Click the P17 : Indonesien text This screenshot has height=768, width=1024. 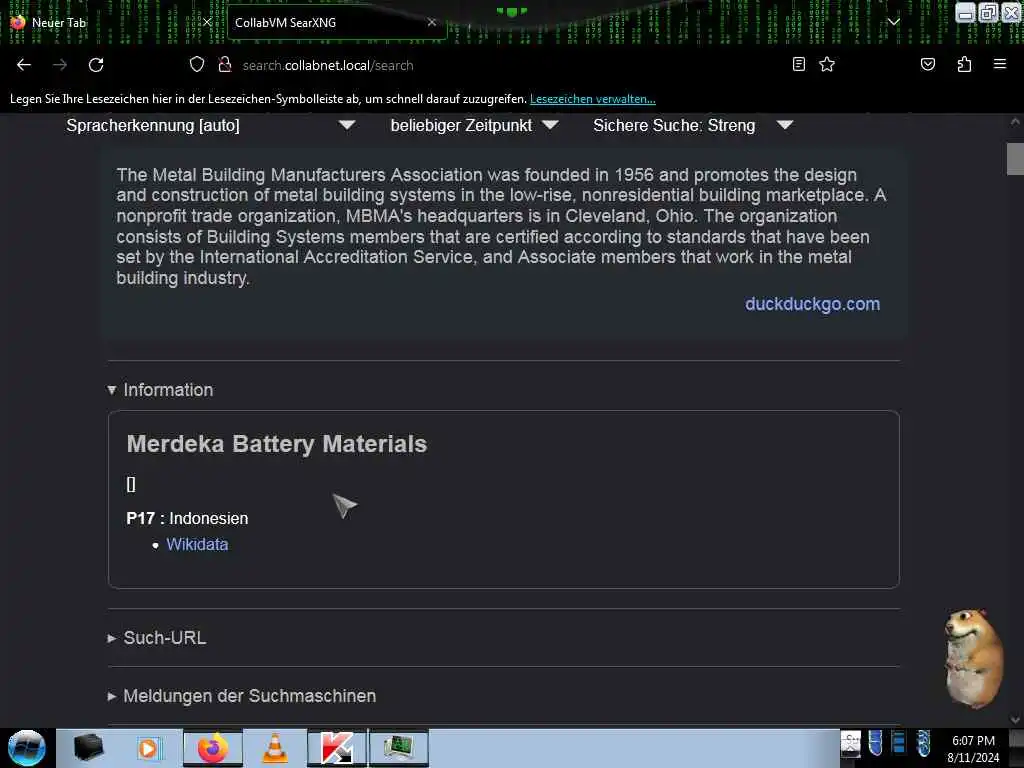pyautogui.click(x=187, y=519)
